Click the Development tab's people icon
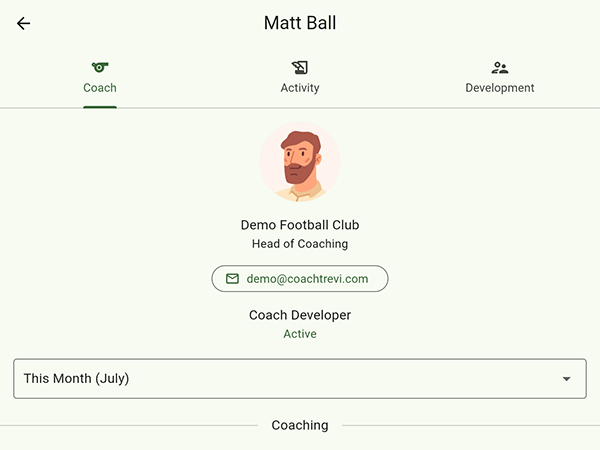Screen dimensions: 600x450 click(500, 68)
